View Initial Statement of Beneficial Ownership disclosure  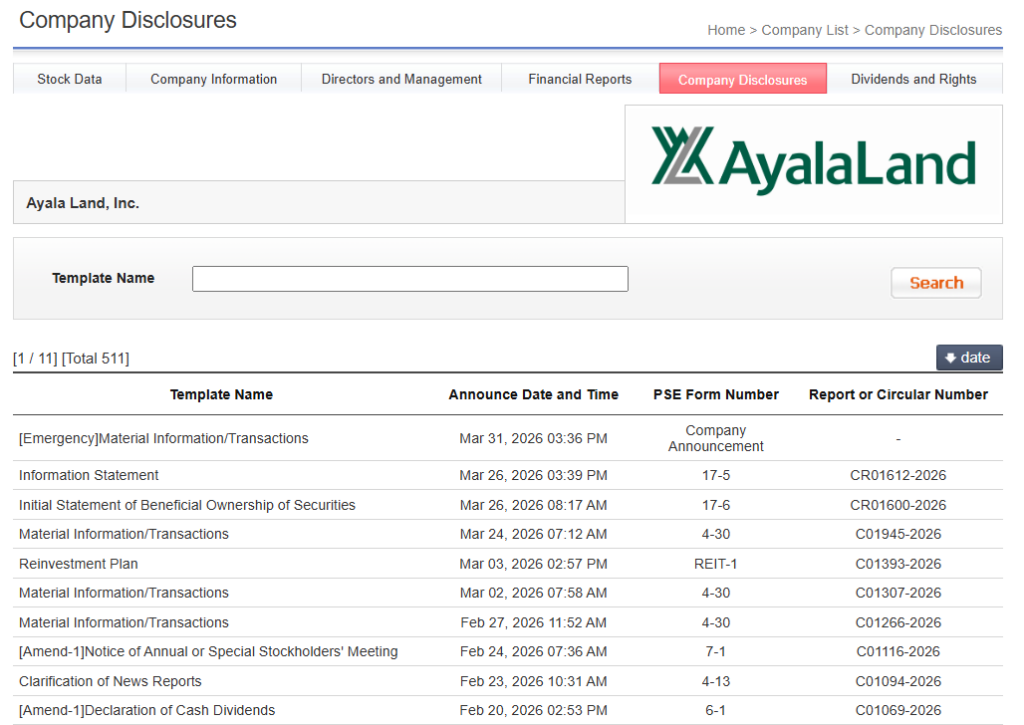pos(187,505)
